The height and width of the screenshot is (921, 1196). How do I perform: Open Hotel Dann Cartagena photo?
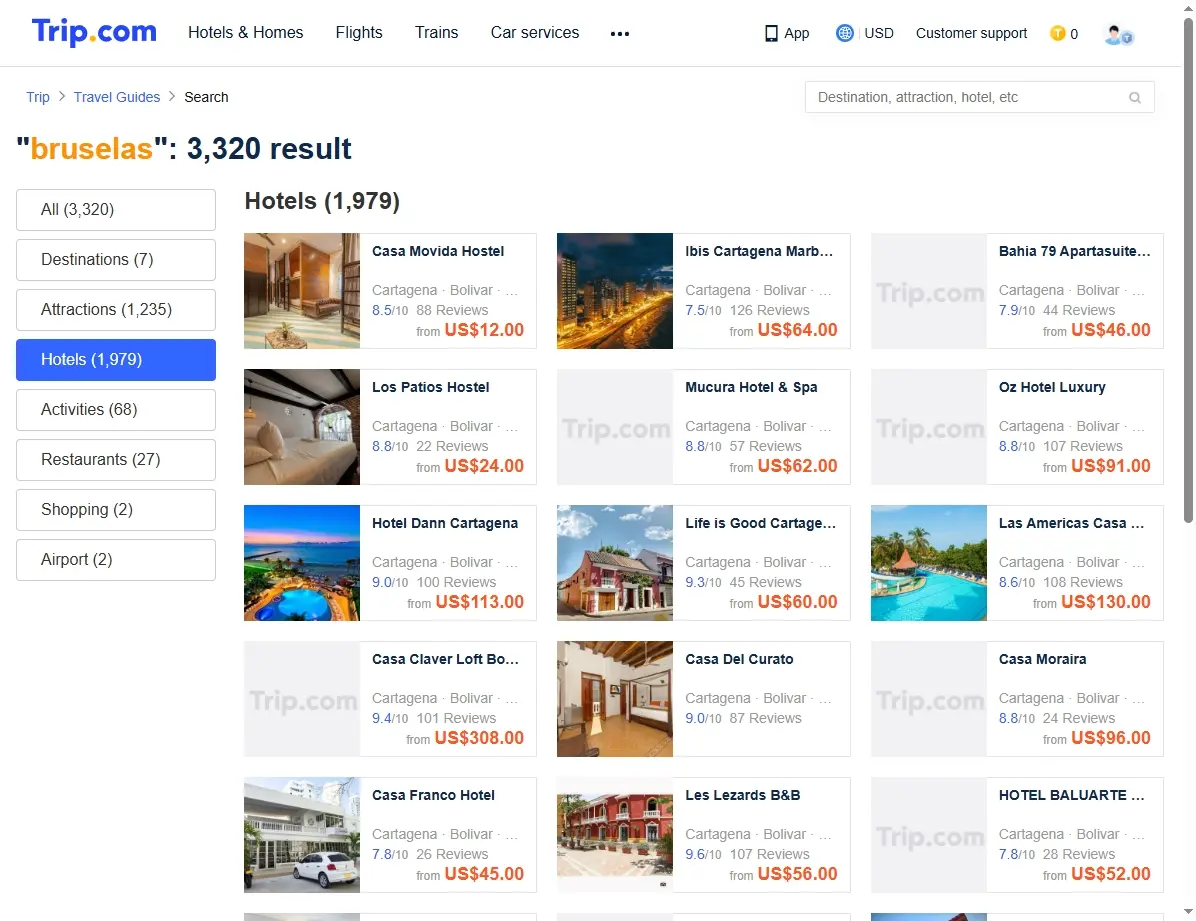302,563
